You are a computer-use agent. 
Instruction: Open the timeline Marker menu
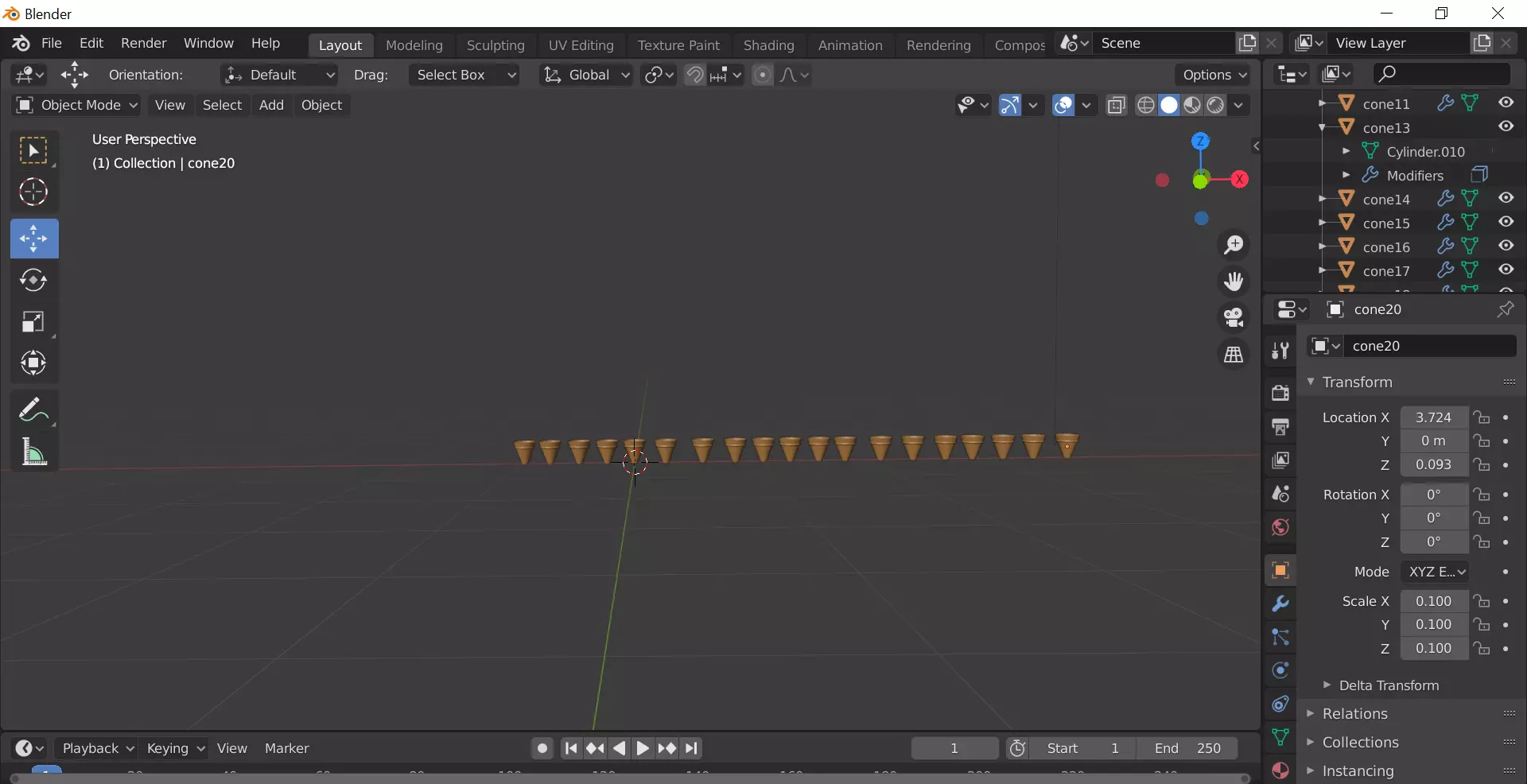(x=287, y=748)
